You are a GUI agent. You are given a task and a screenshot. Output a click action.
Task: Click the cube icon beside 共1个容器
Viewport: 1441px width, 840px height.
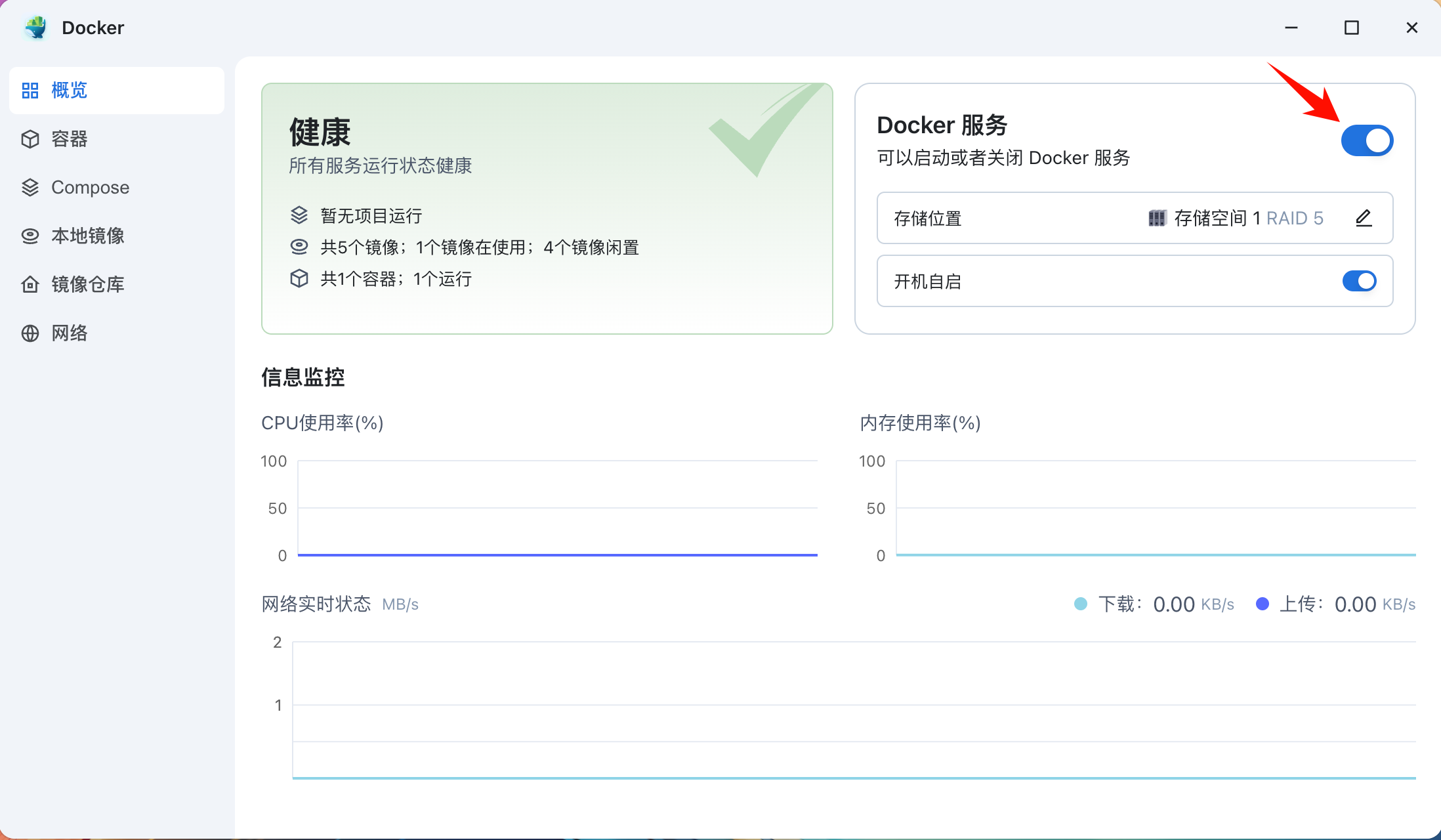coord(299,278)
